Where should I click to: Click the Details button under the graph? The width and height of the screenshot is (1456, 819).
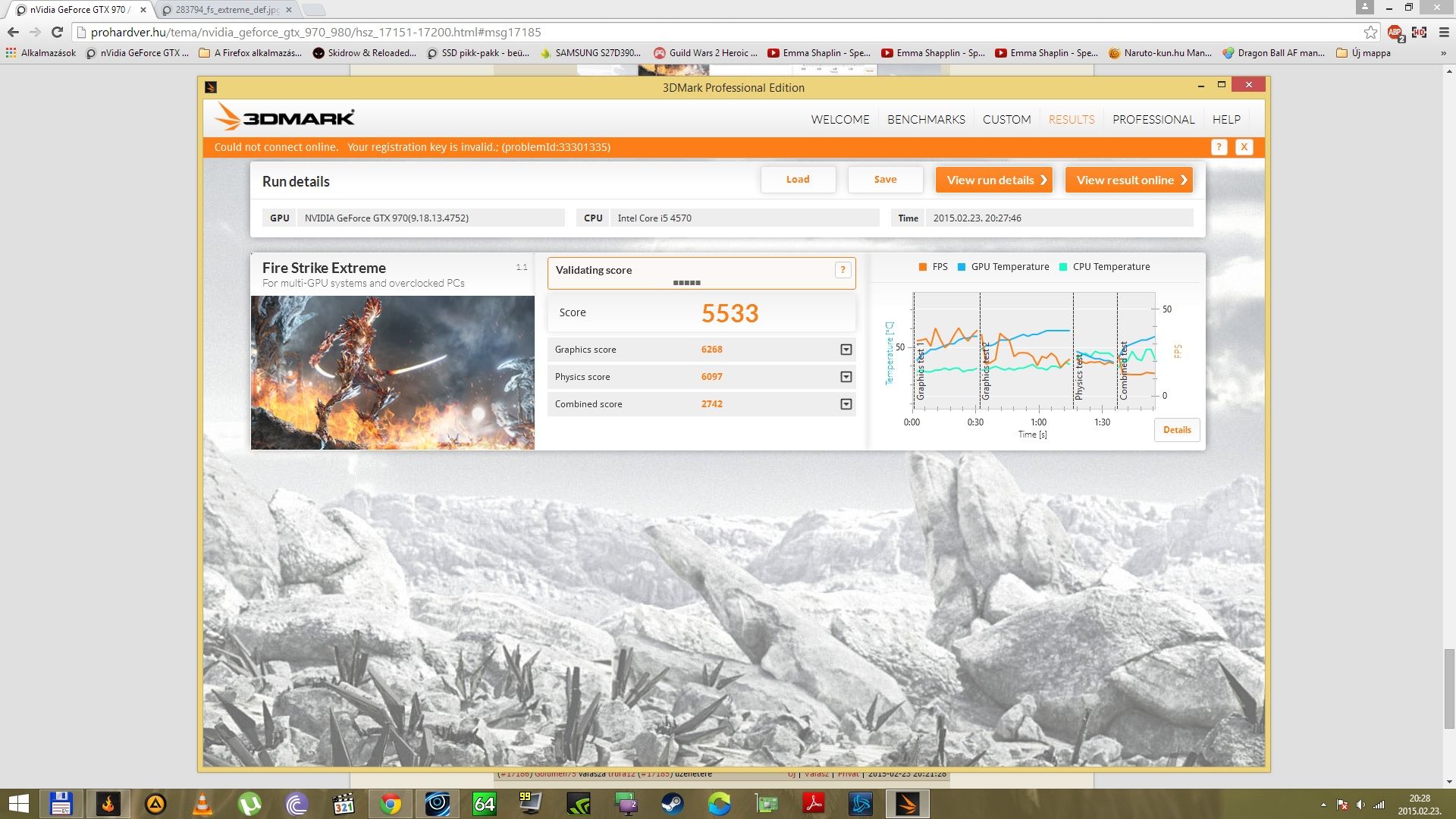point(1177,430)
